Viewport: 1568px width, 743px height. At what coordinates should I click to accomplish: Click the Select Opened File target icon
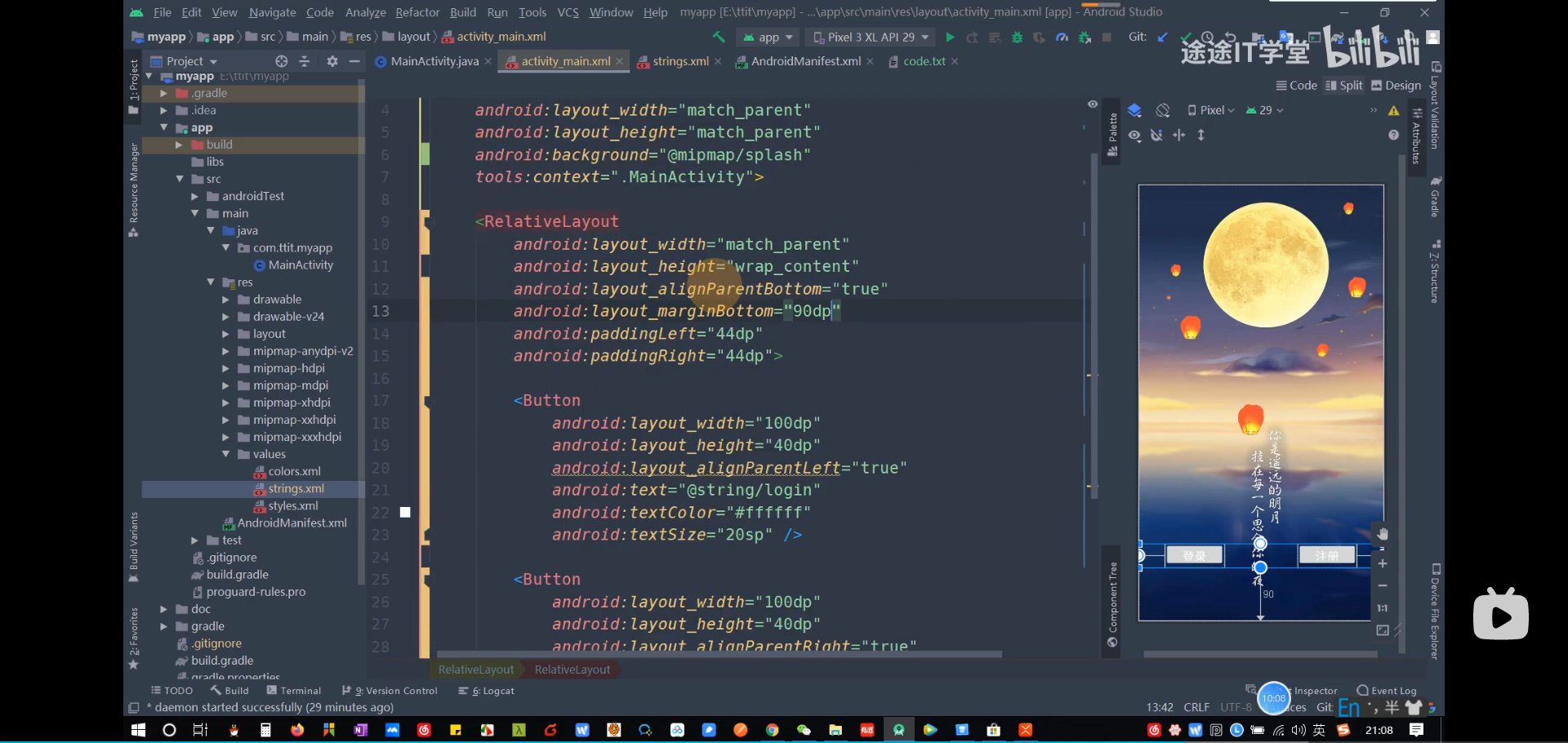pos(282,61)
